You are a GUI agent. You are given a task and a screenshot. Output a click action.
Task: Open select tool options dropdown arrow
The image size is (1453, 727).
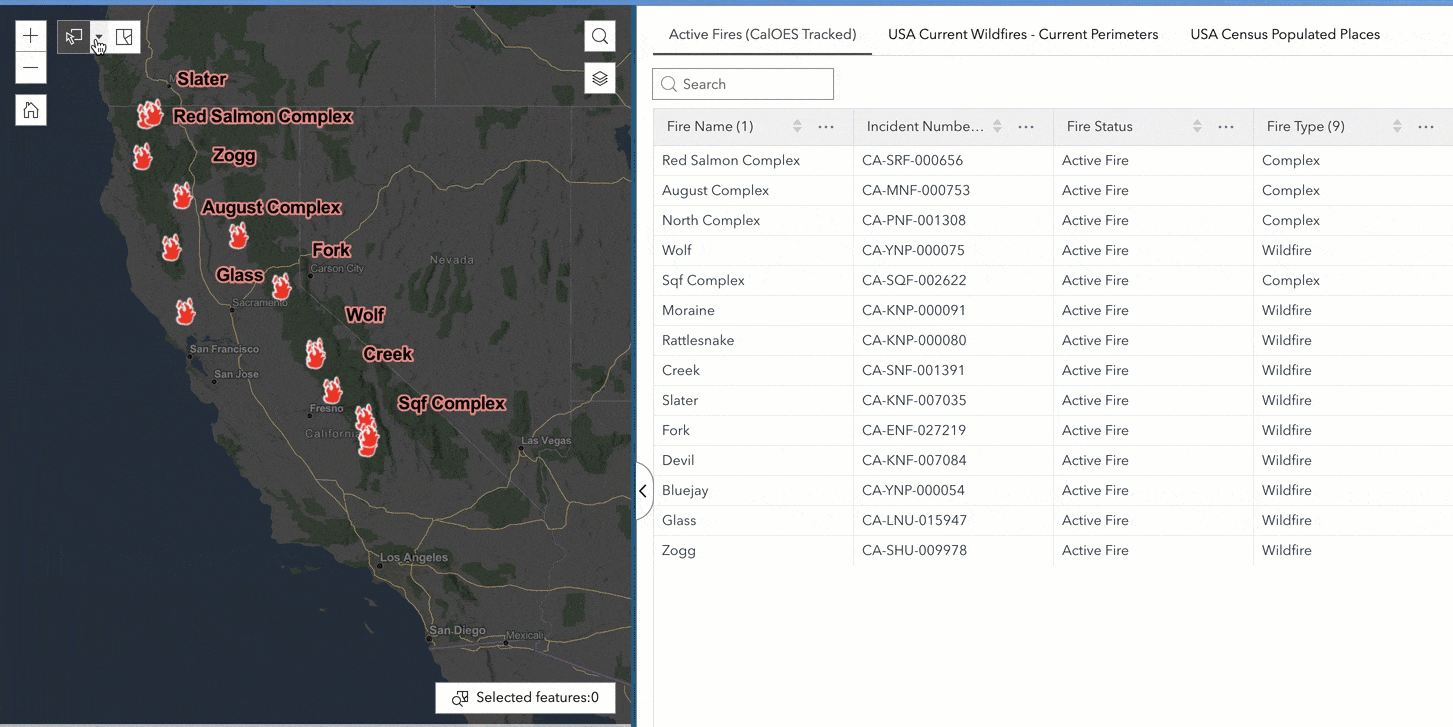coord(99,37)
